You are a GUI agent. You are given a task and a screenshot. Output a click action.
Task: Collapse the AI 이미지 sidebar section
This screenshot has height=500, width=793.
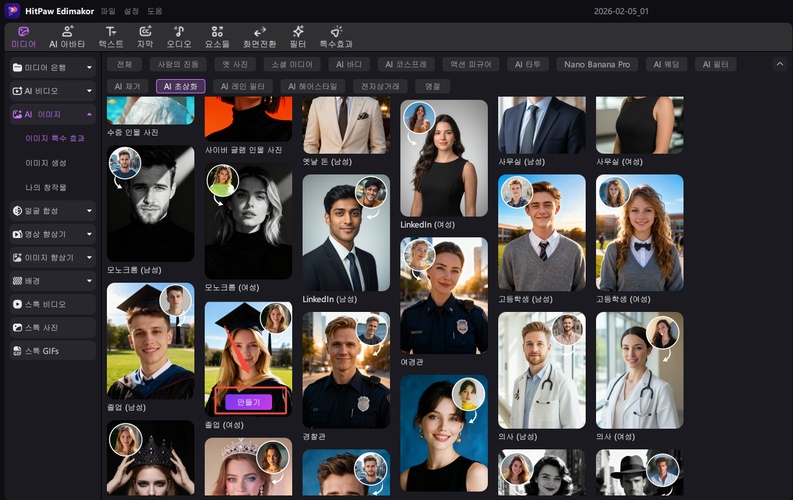click(x=52, y=115)
